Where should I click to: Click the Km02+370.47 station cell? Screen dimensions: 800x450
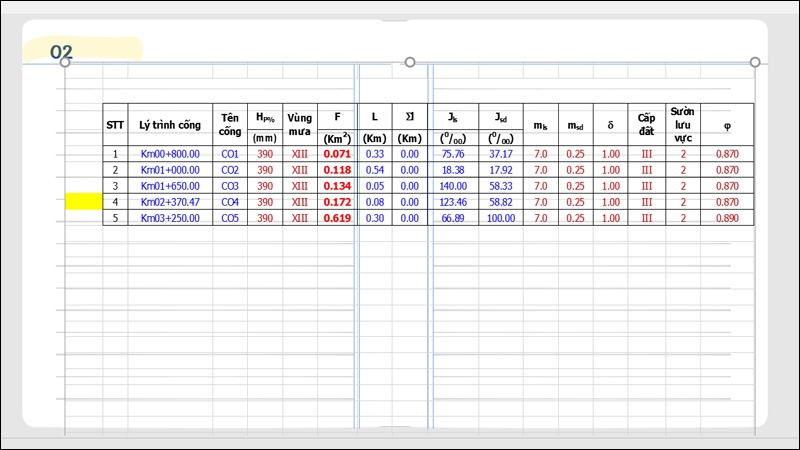coord(170,202)
